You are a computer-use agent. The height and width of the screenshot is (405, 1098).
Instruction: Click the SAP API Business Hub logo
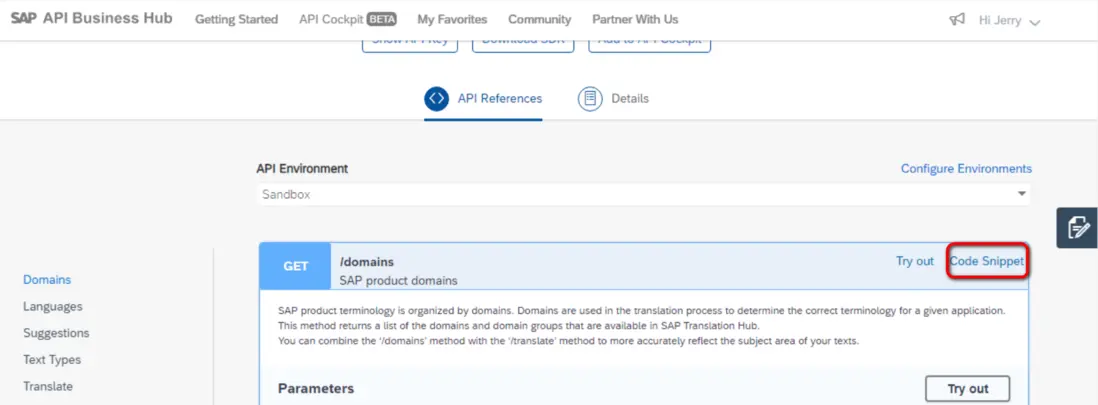[x=91, y=19]
